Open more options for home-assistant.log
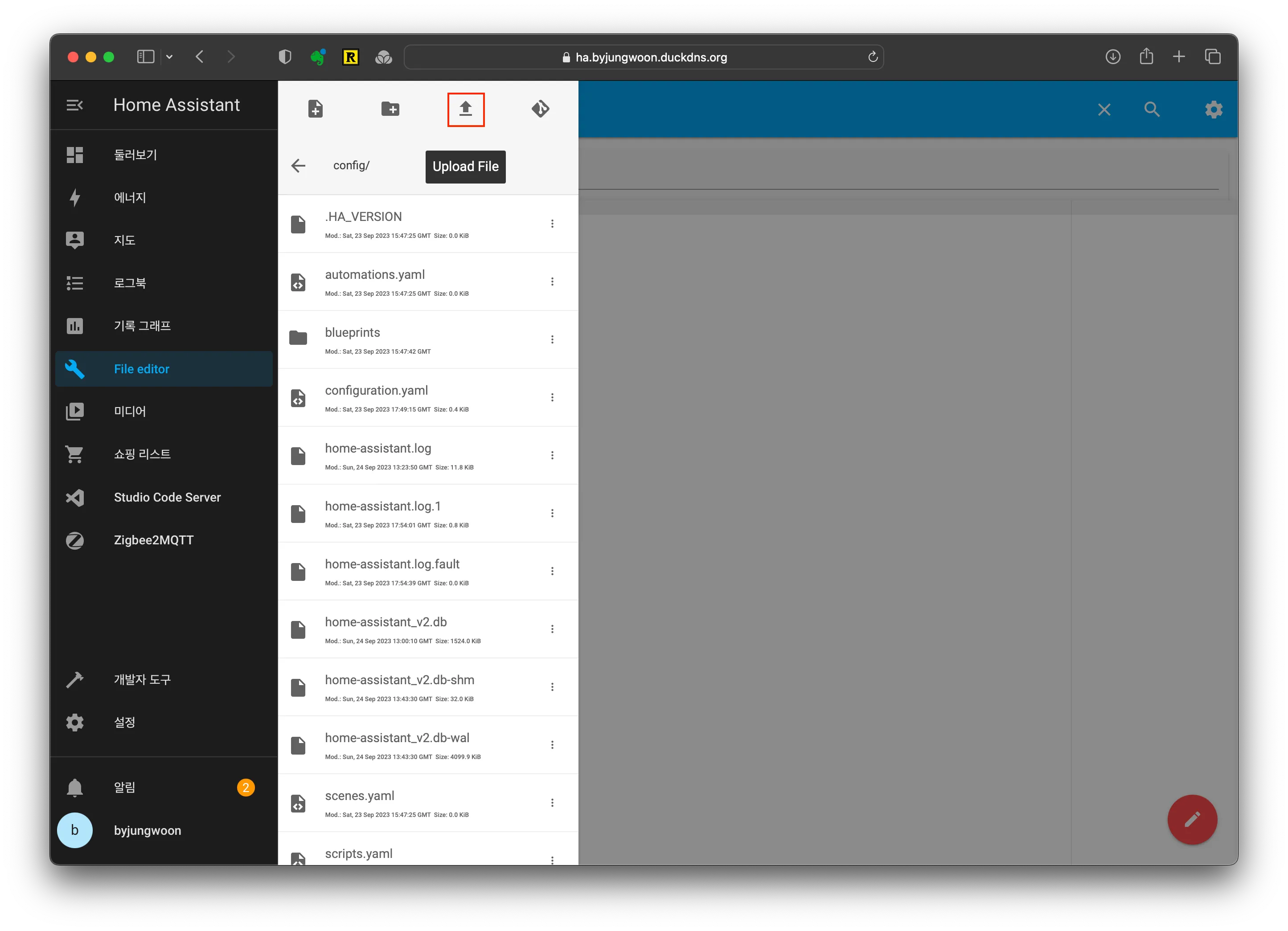 [x=552, y=455]
